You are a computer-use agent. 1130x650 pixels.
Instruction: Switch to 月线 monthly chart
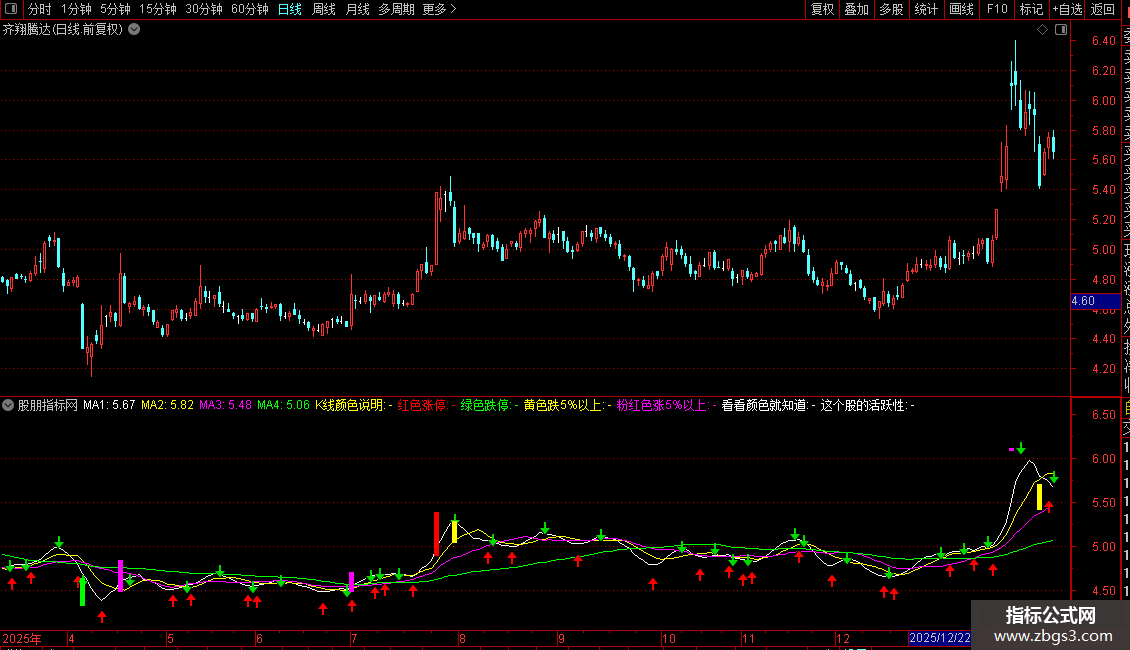point(357,9)
